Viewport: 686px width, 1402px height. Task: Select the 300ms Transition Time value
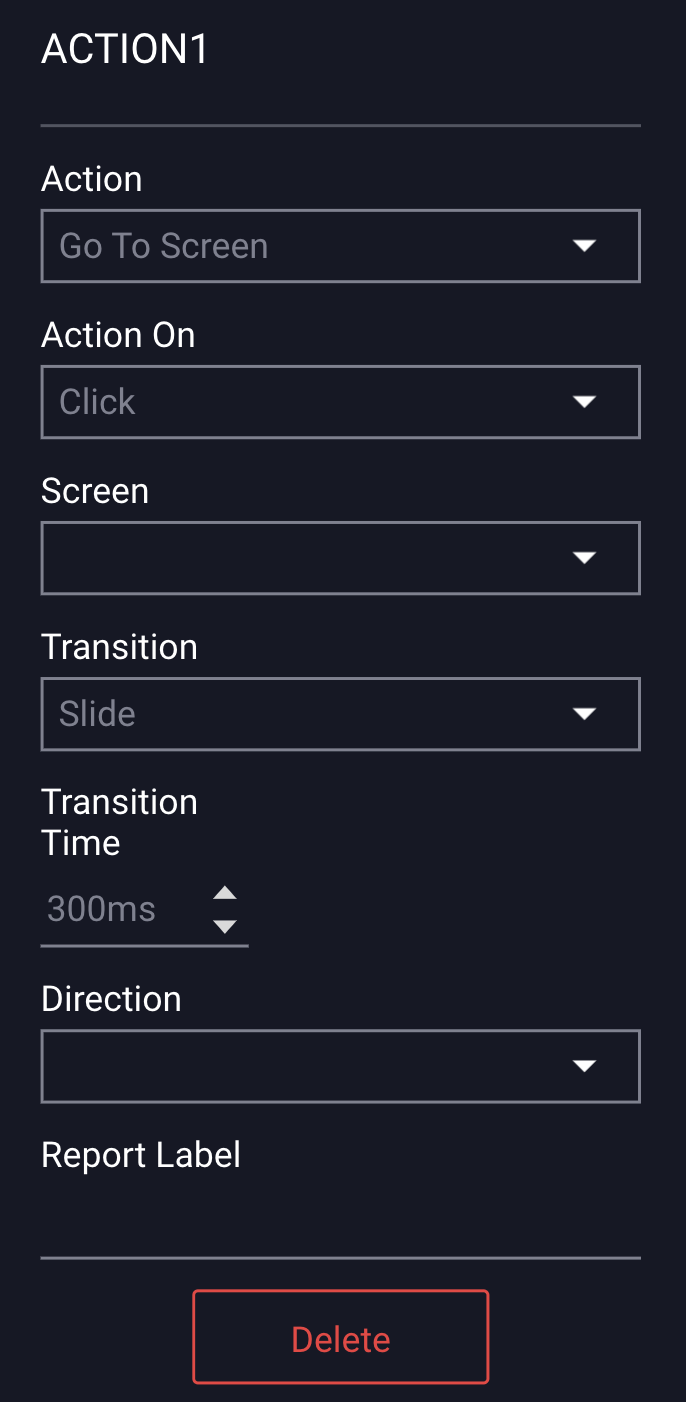[x=100, y=909]
